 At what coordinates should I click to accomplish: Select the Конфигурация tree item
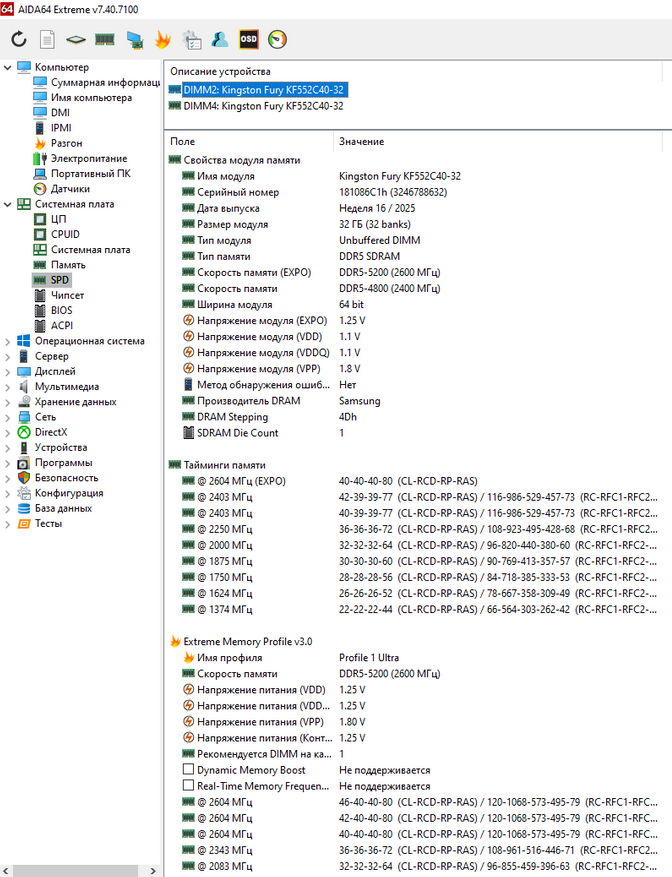61,493
